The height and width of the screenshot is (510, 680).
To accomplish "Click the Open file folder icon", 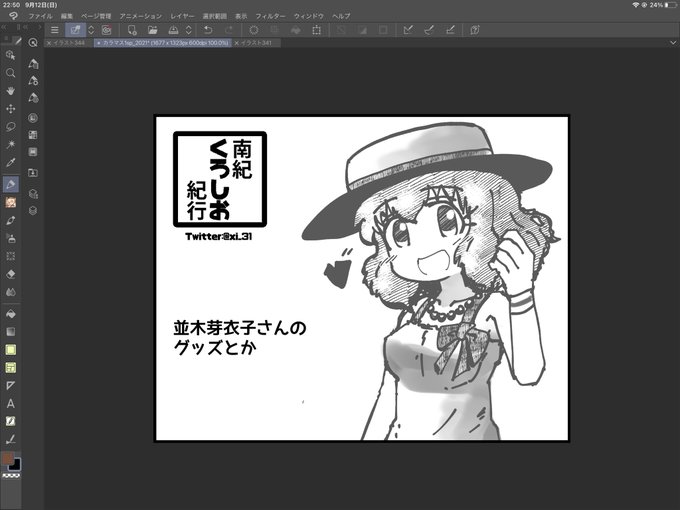I will click(x=152, y=30).
